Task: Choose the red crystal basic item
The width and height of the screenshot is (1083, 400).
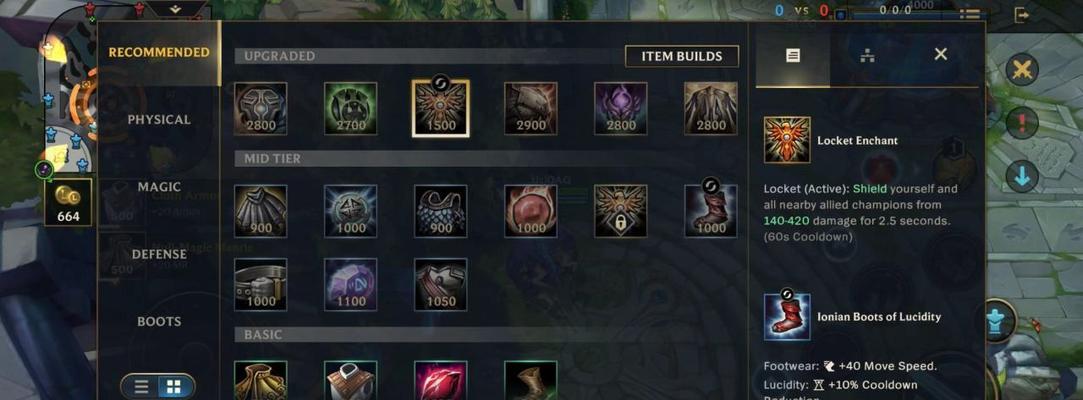Action: tap(441, 380)
